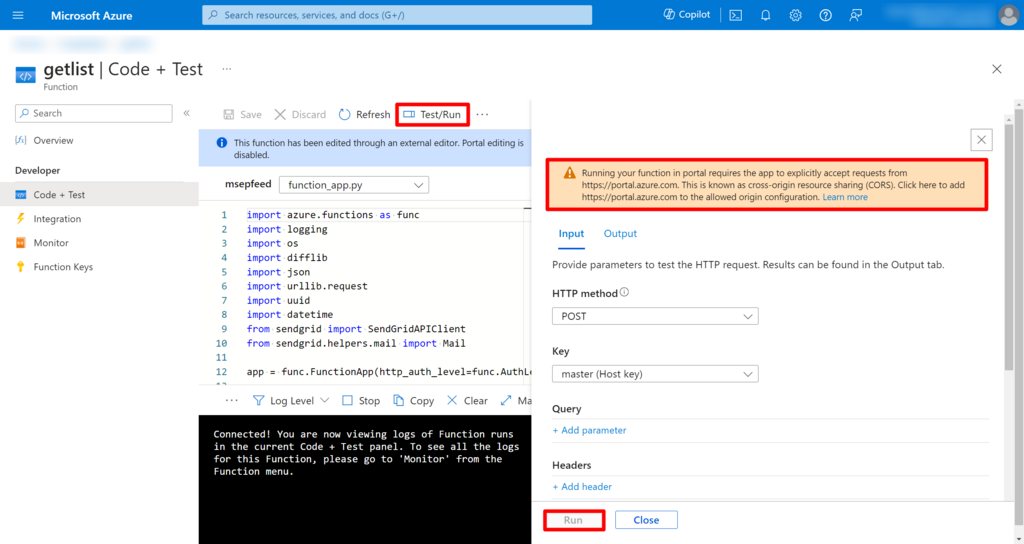1024x544 pixels.
Task: Select Integration in the Developer menu
Action: 57,219
